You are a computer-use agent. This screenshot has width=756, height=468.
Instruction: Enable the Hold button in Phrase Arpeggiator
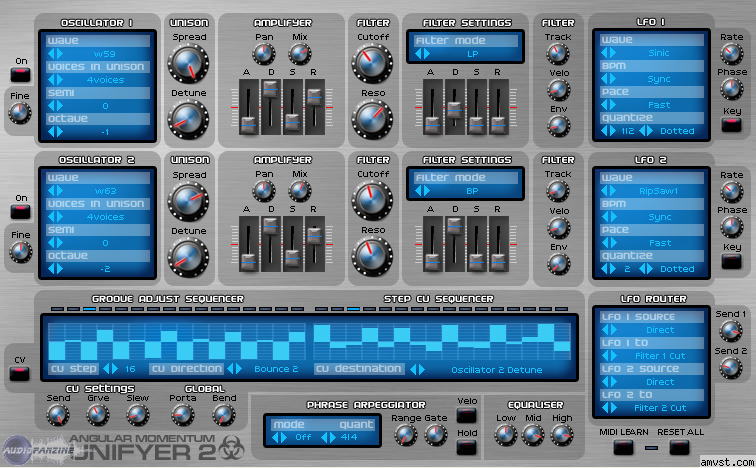pos(467,434)
